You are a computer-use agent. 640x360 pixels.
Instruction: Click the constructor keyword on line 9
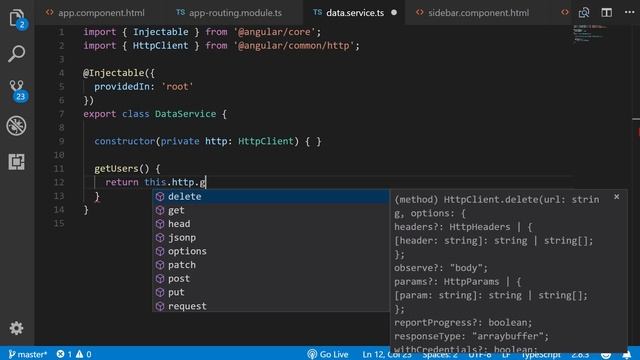(x=124, y=141)
